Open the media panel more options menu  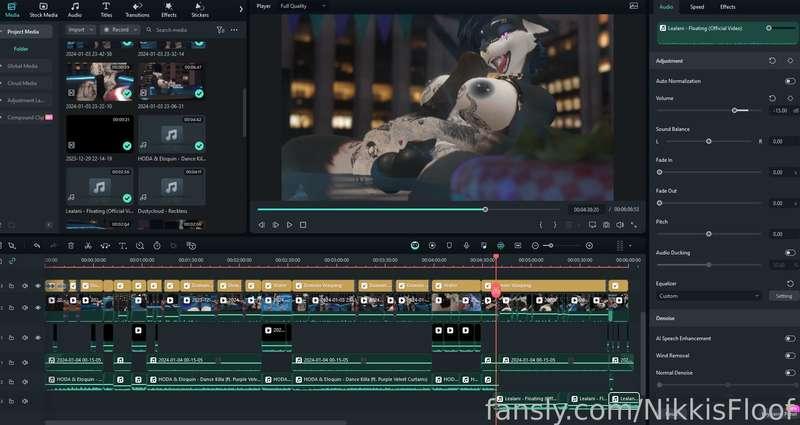tap(234, 30)
